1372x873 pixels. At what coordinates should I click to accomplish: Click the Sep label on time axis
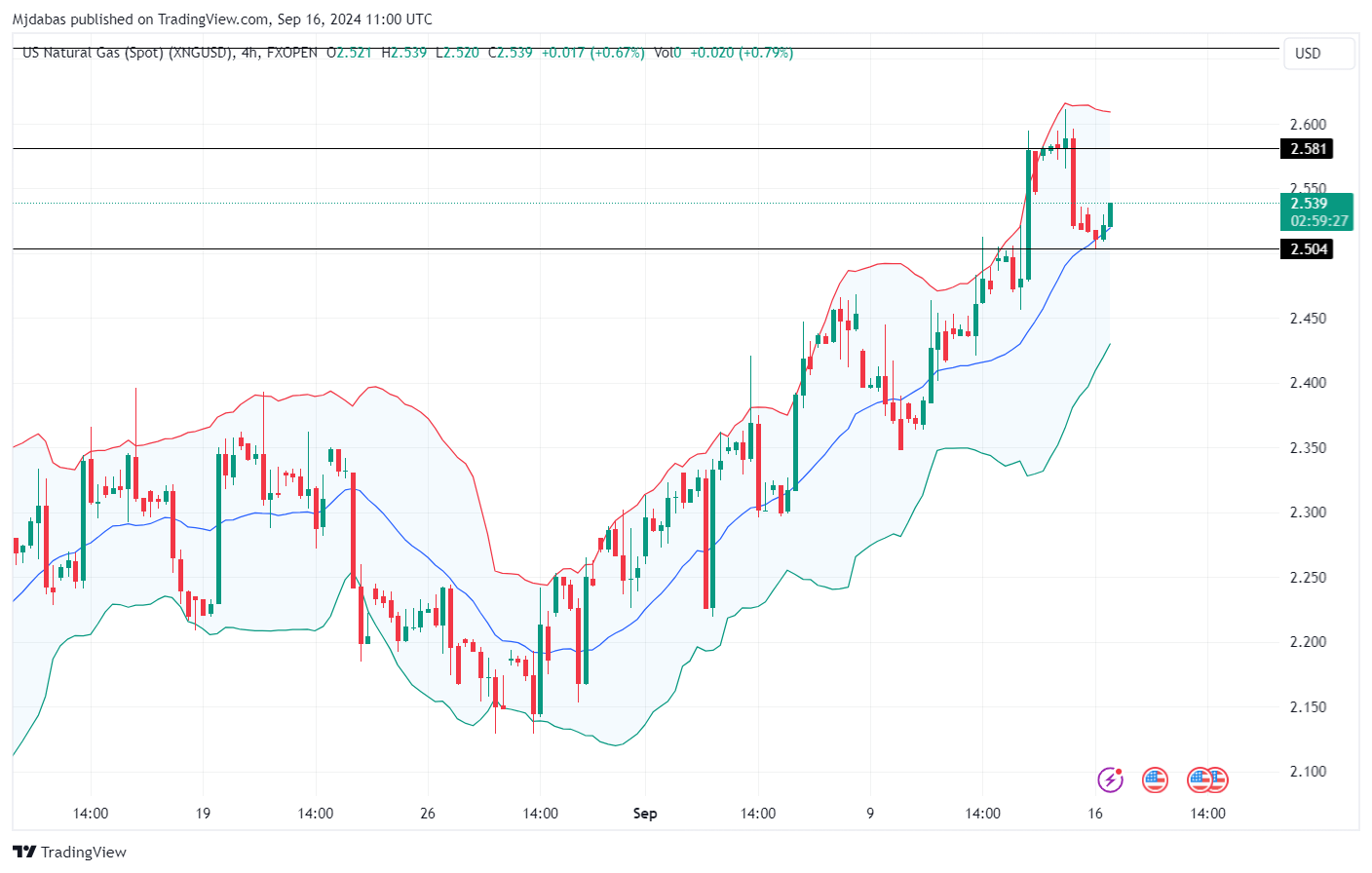645,814
